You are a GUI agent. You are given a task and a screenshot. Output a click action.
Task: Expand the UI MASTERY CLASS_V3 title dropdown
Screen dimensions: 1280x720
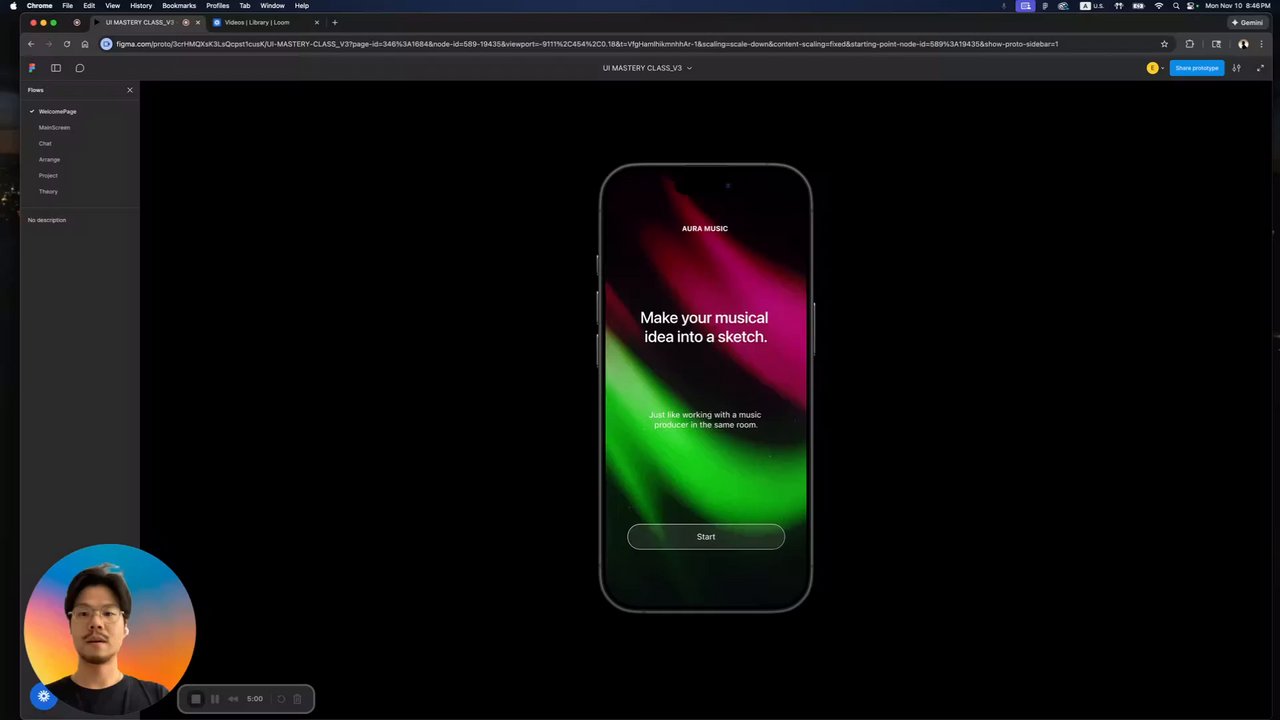[647, 68]
